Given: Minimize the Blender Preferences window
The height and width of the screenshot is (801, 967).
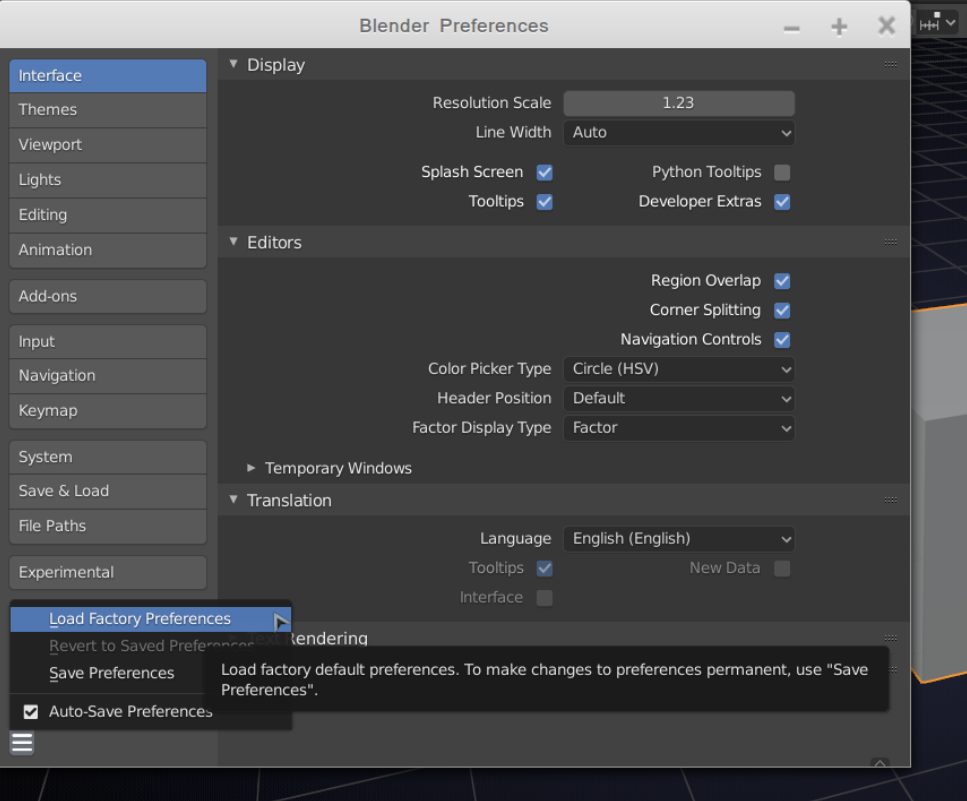Looking at the screenshot, I should click(x=792, y=28).
